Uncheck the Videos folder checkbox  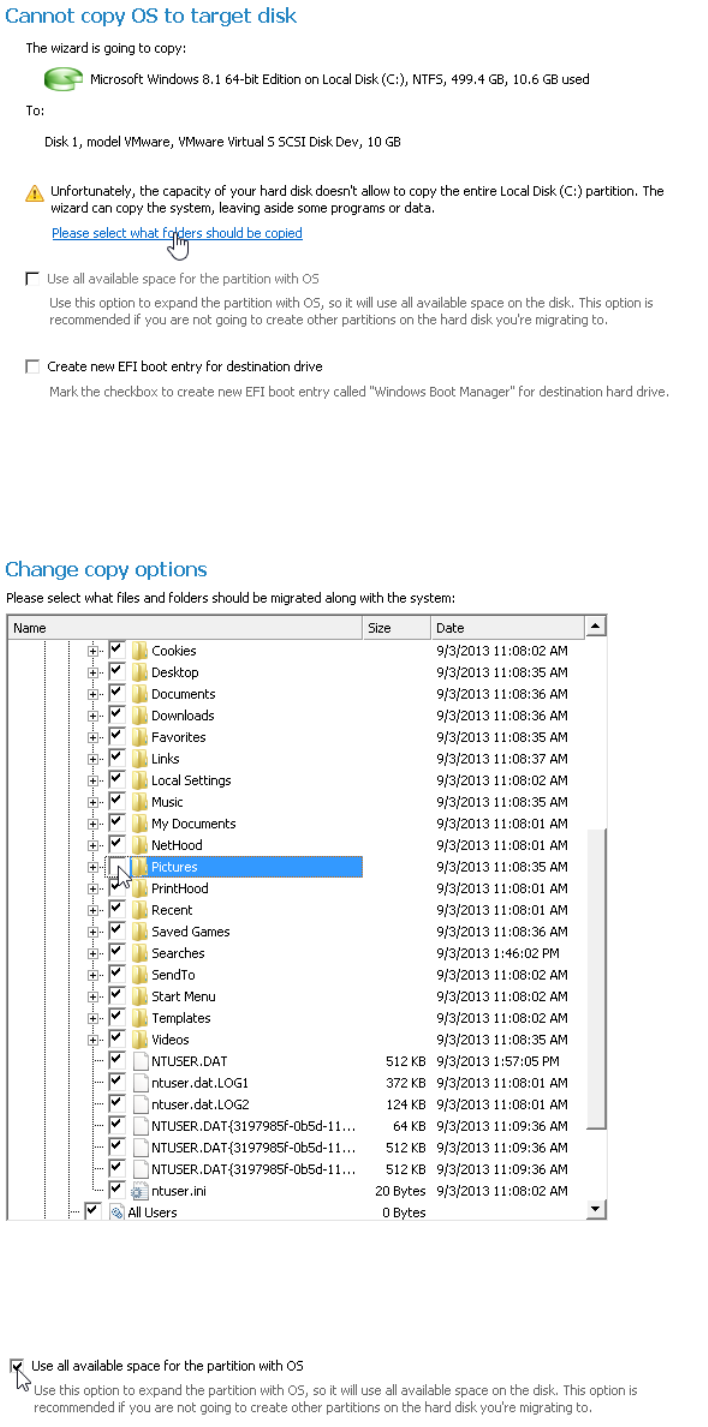click(117, 1039)
